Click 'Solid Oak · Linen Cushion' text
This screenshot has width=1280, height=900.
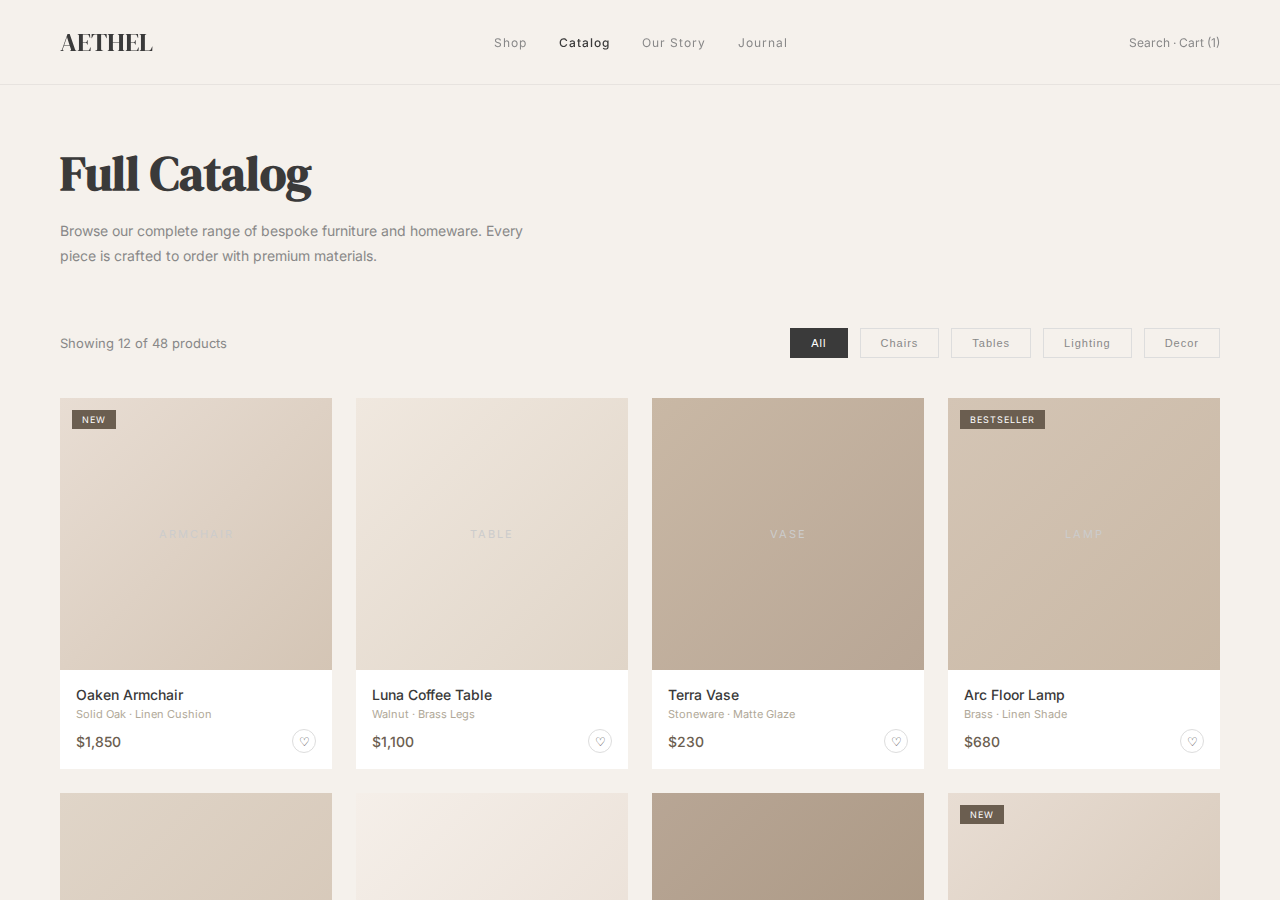pyautogui.click(x=144, y=714)
